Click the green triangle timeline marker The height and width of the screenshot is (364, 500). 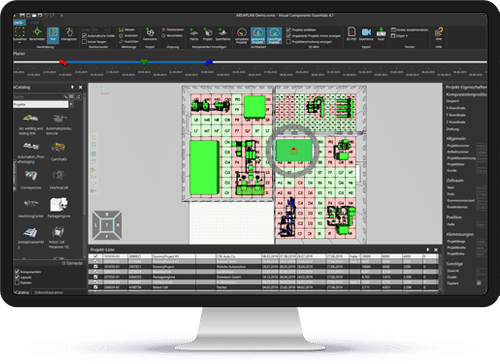[x=144, y=62]
